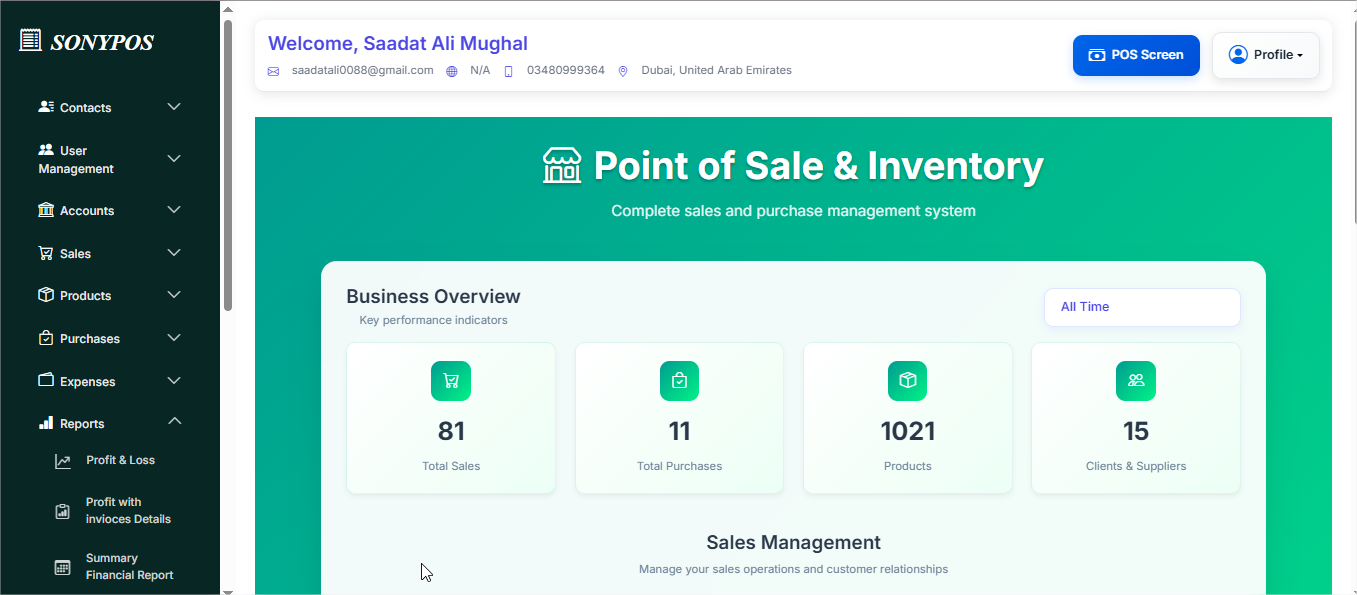Click the email envelope icon in header
The width and height of the screenshot is (1357, 595).
tap(274, 71)
